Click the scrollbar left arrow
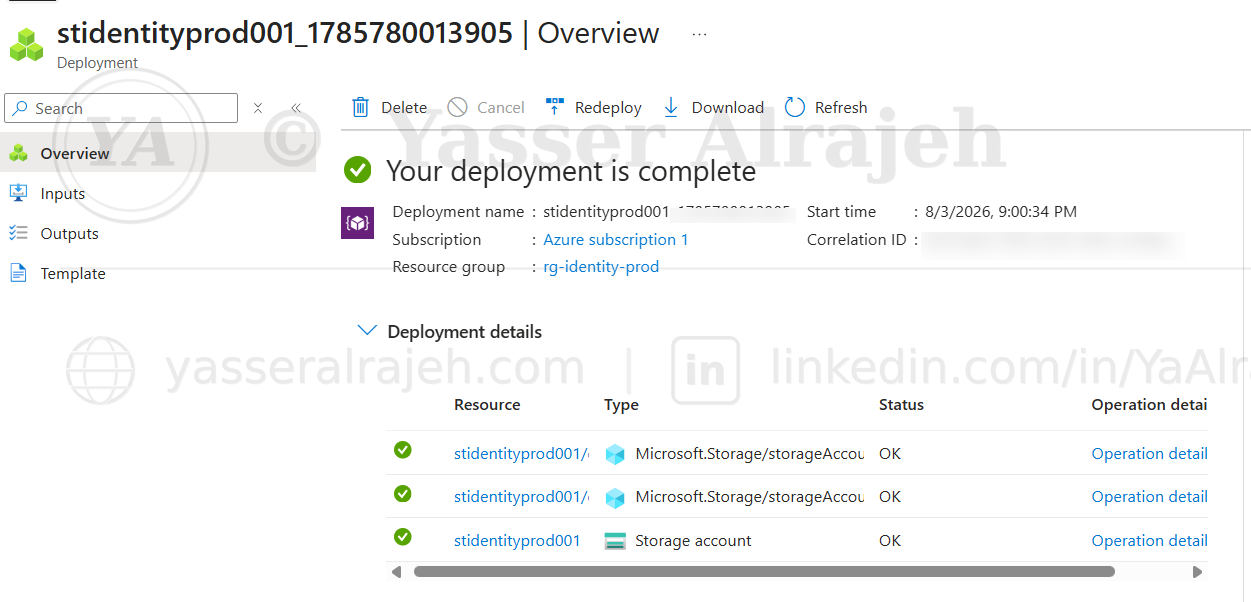Screen dimensions: 1251x602 pos(396,572)
